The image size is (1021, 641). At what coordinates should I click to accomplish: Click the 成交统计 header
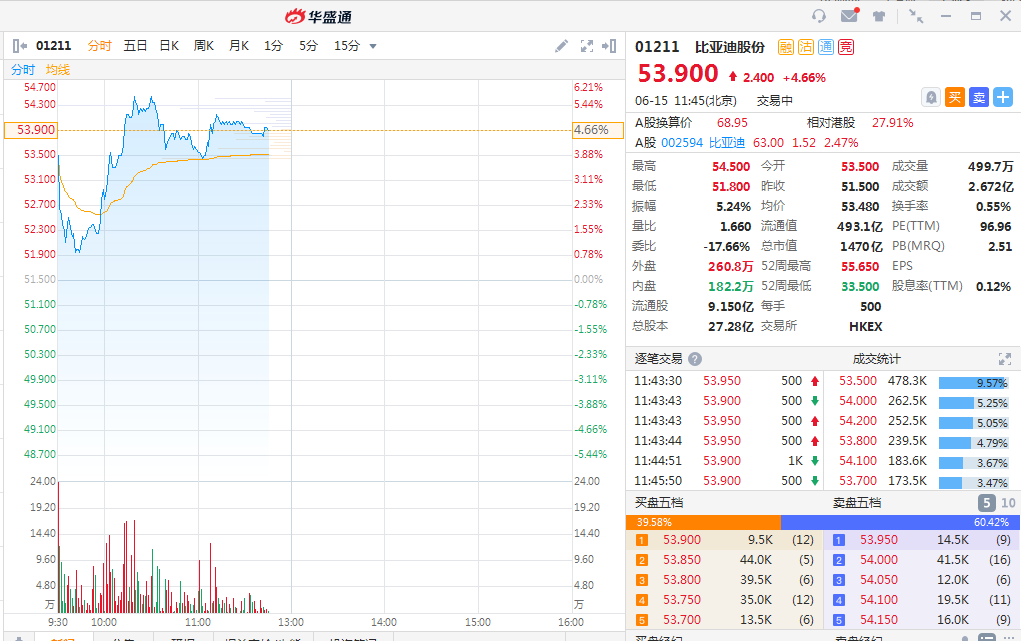coord(876,359)
